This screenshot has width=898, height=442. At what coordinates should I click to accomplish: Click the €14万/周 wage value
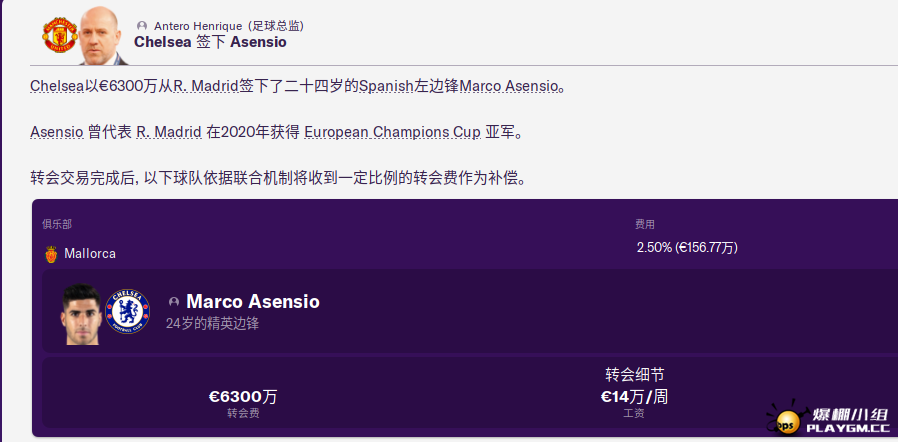point(634,397)
